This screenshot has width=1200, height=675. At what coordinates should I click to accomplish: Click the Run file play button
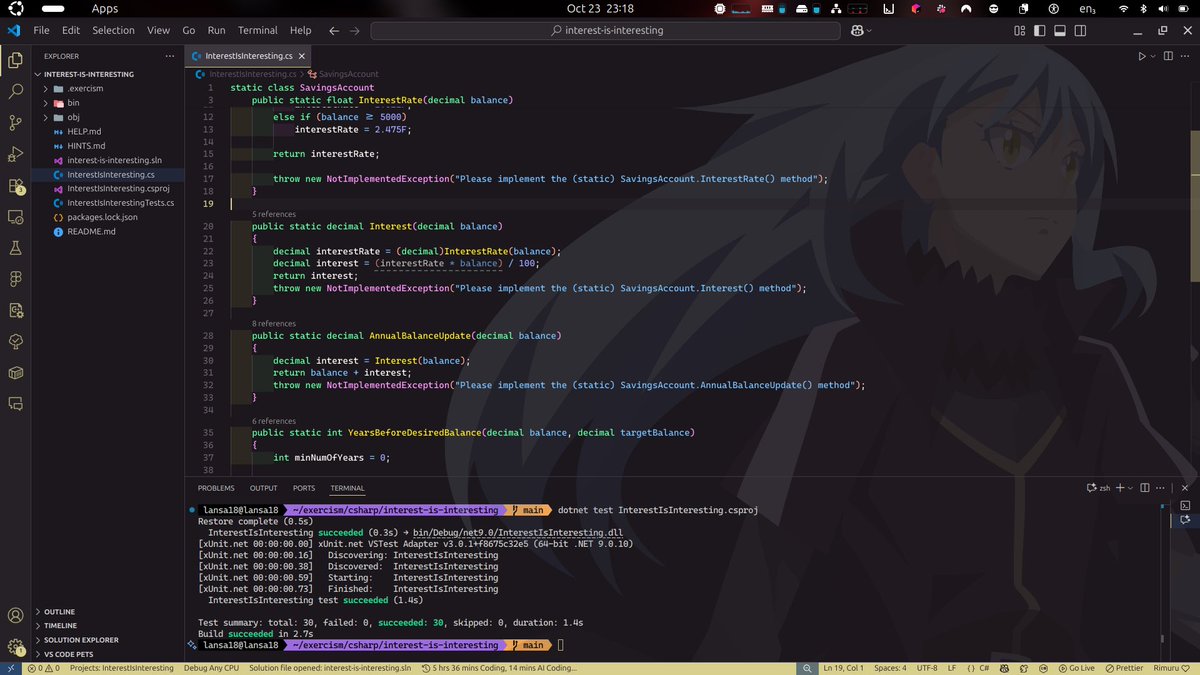pyautogui.click(x=1141, y=56)
